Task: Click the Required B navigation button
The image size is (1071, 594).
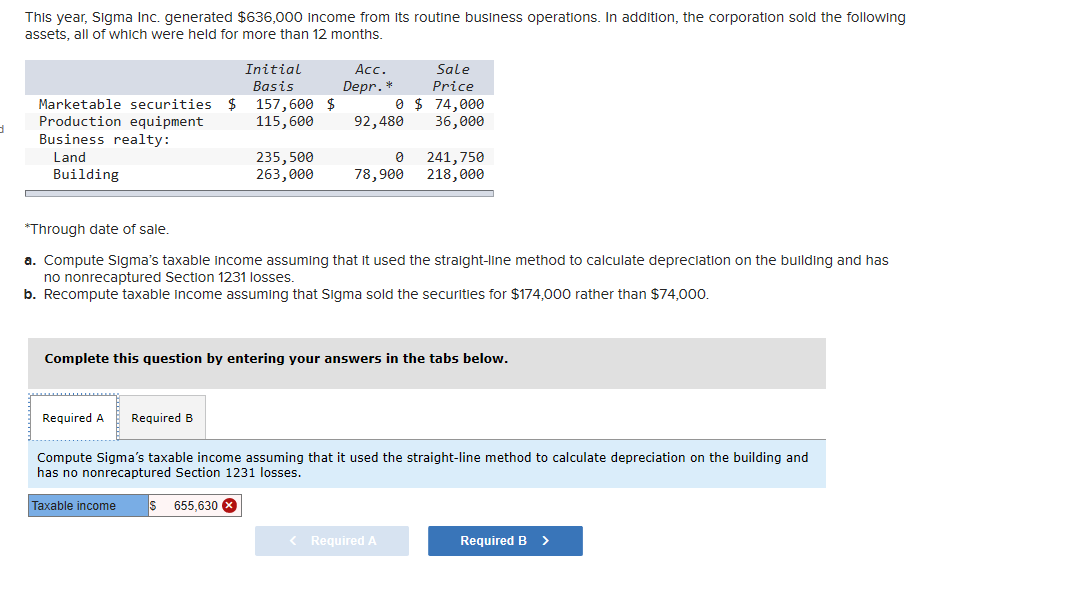Action: 505,540
